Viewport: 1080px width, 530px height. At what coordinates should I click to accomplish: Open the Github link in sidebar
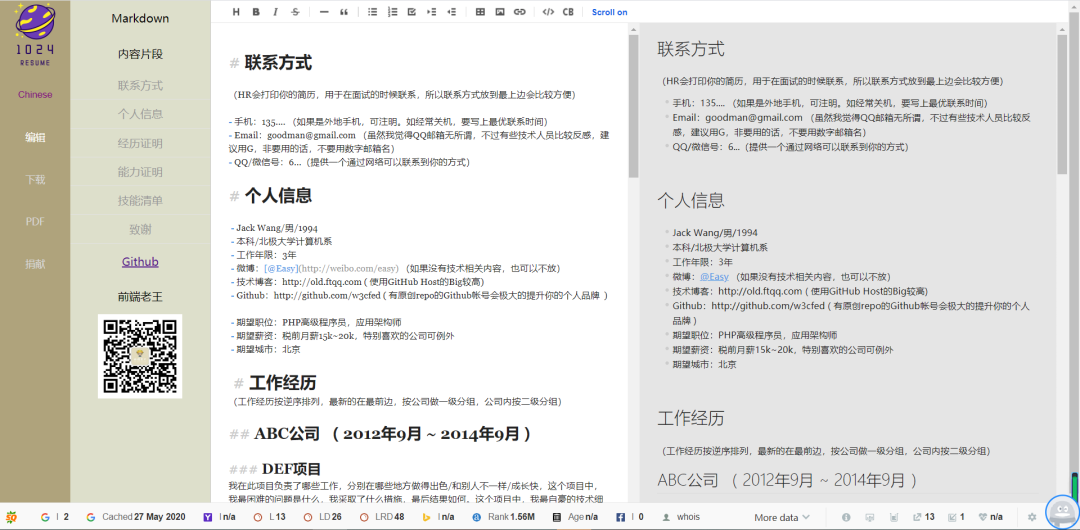(140, 262)
